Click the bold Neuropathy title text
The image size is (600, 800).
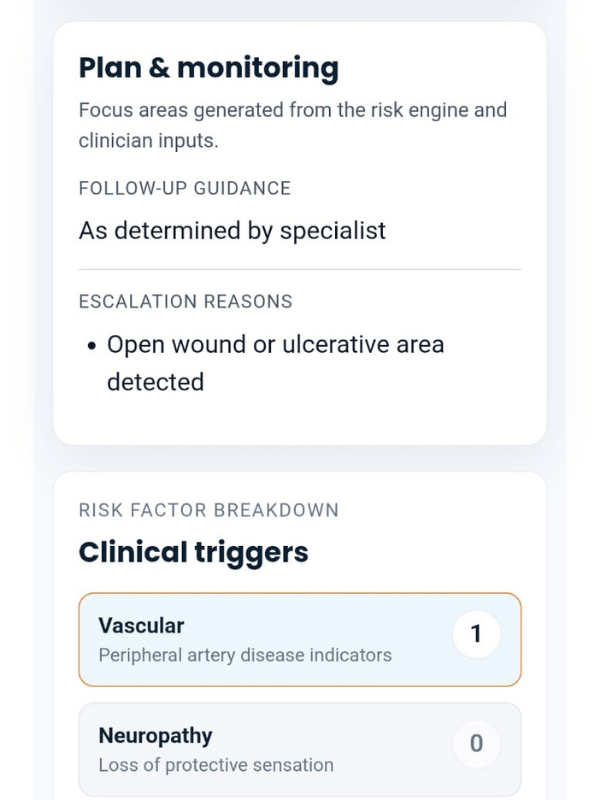click(x=156, y=736)
